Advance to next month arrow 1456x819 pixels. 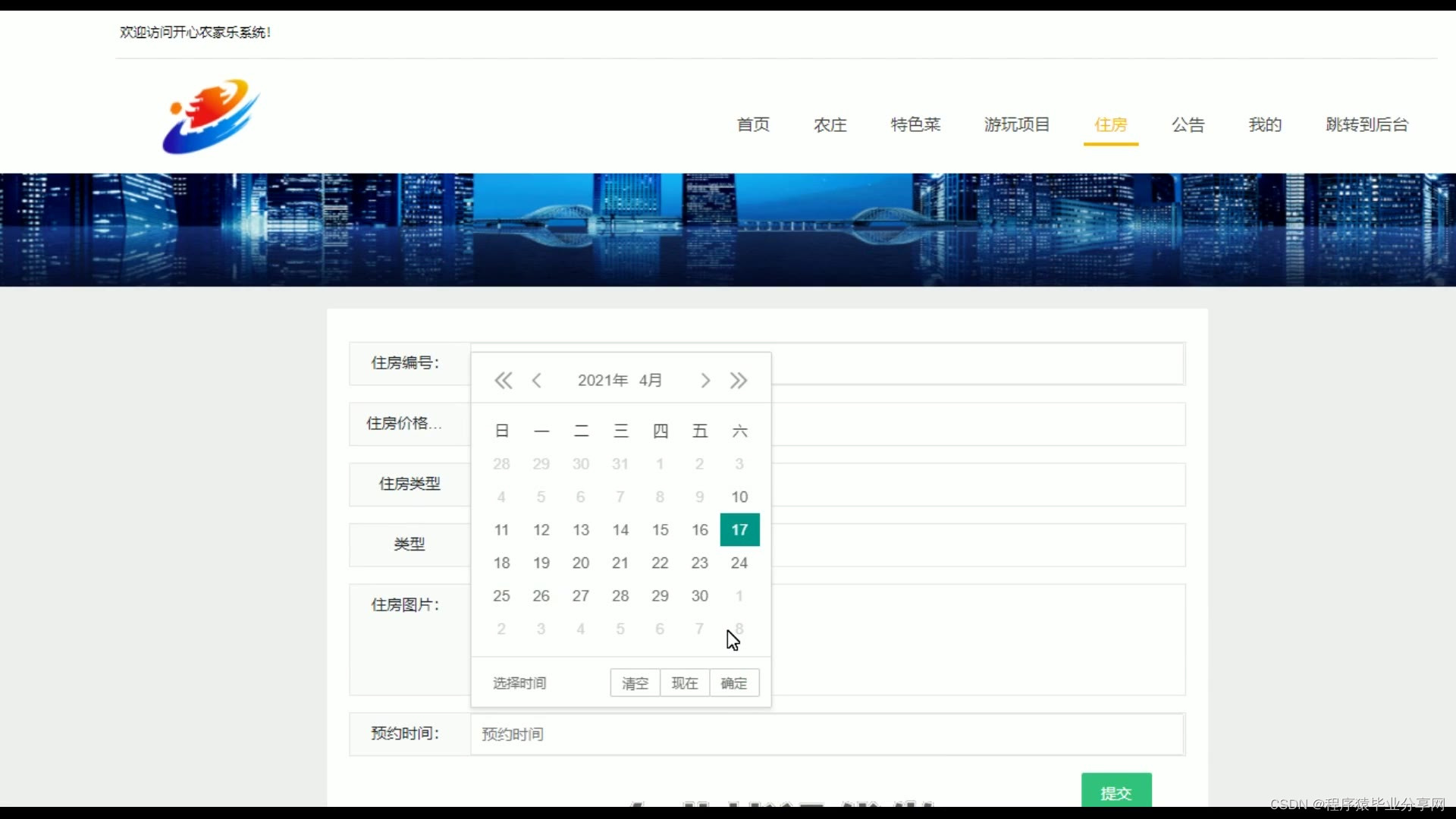(705, 381)
